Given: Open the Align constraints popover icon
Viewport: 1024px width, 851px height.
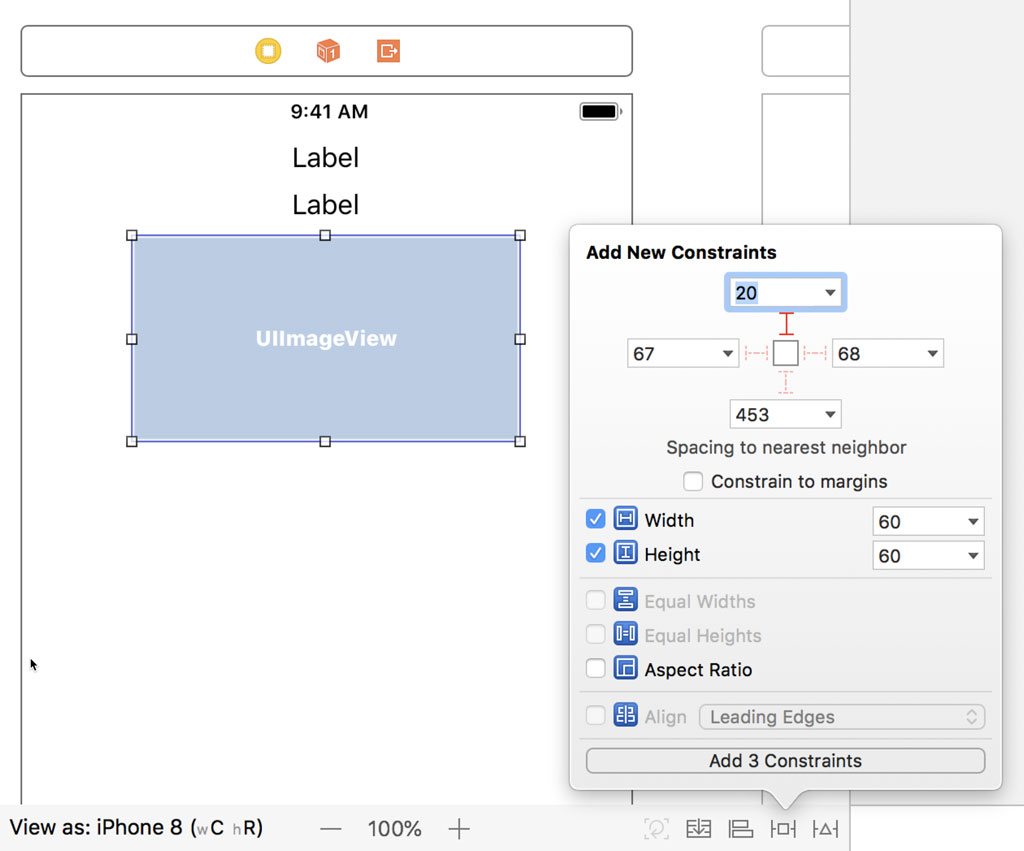Looking at the screenshot, I should (x=741, y=829).
